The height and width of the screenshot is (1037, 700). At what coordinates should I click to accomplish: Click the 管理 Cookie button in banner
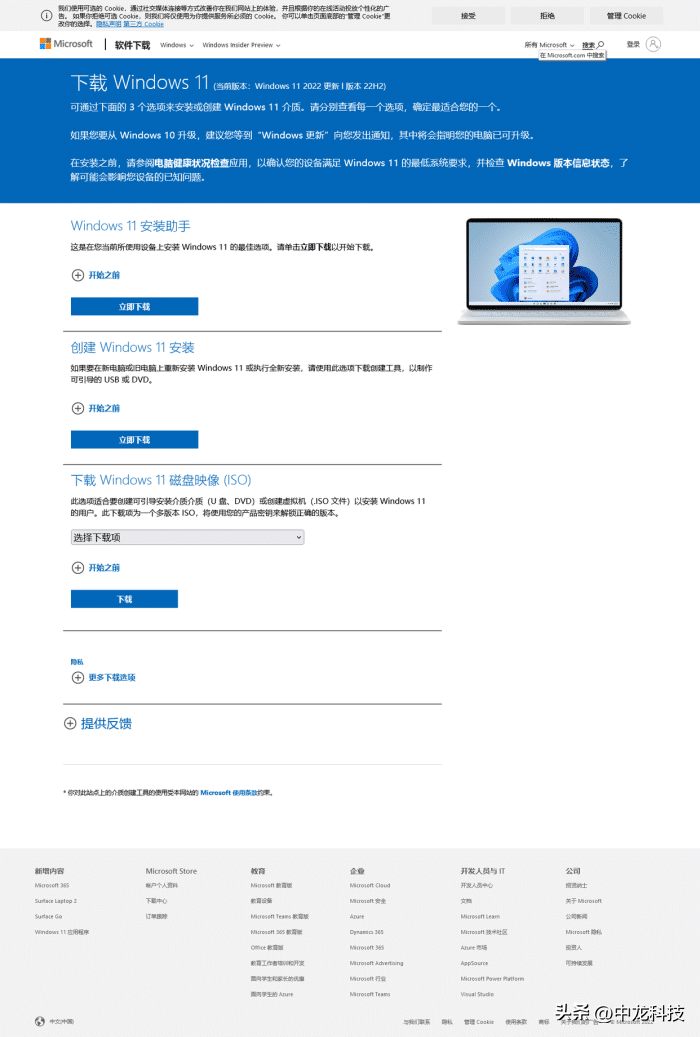pyautogui.click(x=626, y=15)
